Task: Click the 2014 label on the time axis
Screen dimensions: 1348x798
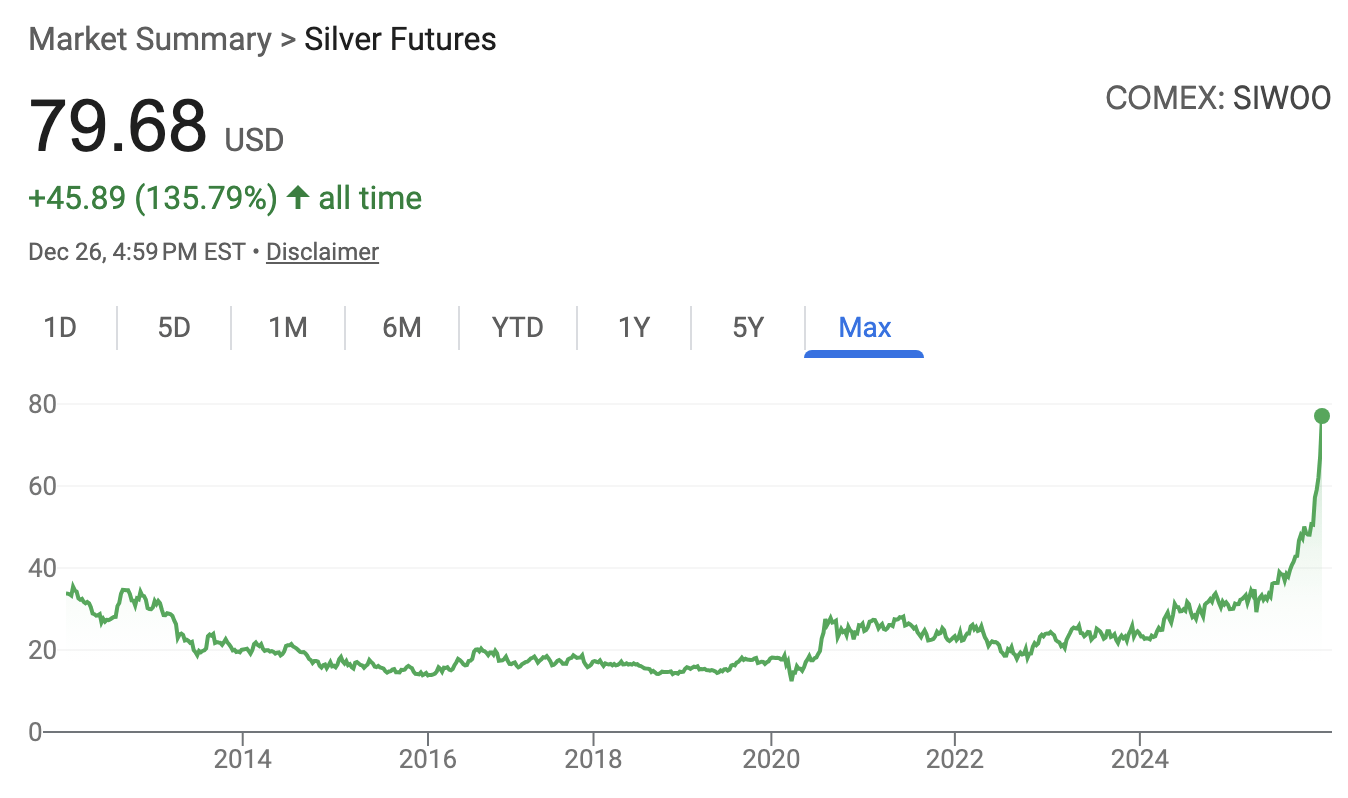Action: pyautogui.click(x=243, y=760)
